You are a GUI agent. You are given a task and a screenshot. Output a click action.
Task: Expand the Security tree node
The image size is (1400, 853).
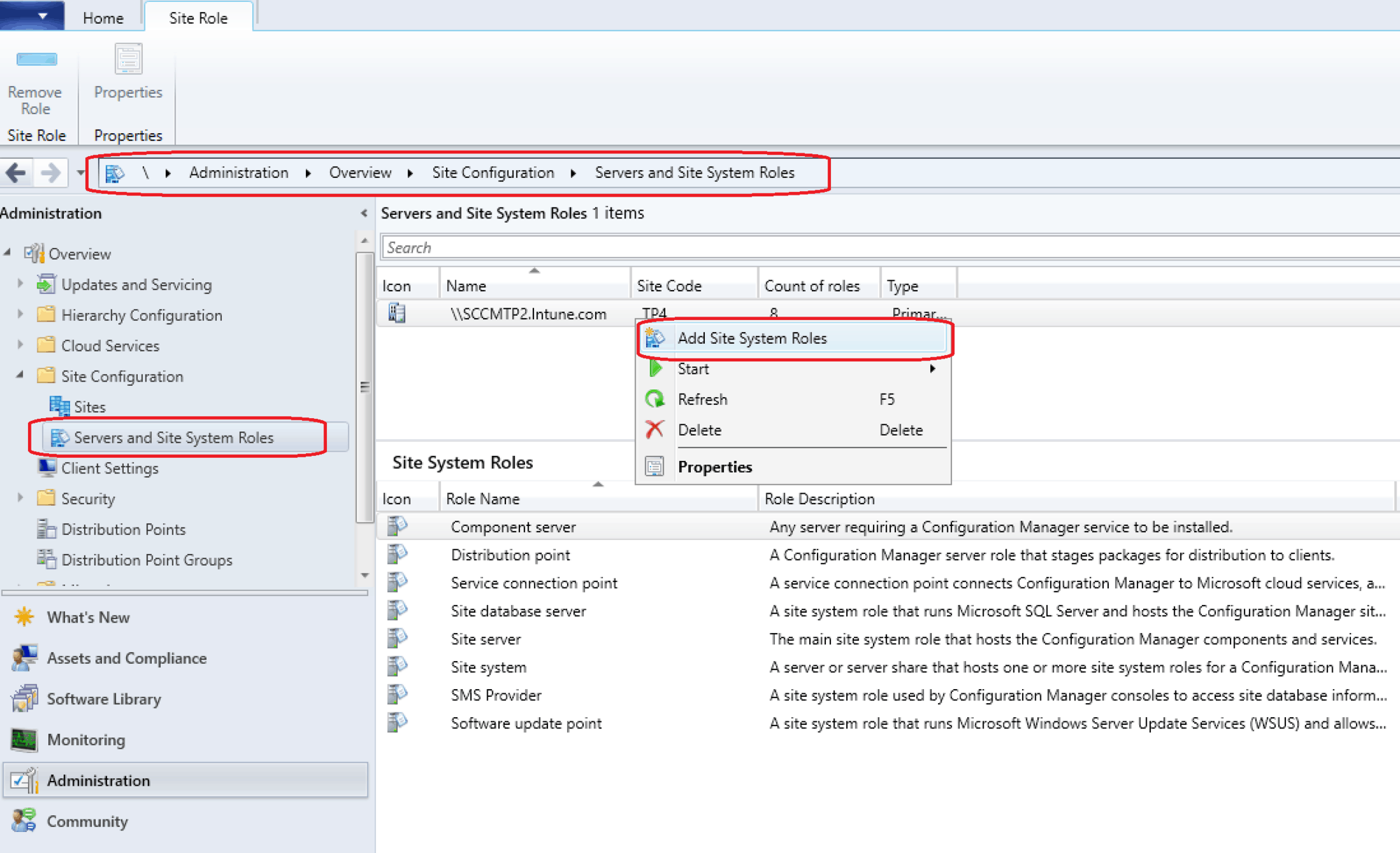pos(20,498)
